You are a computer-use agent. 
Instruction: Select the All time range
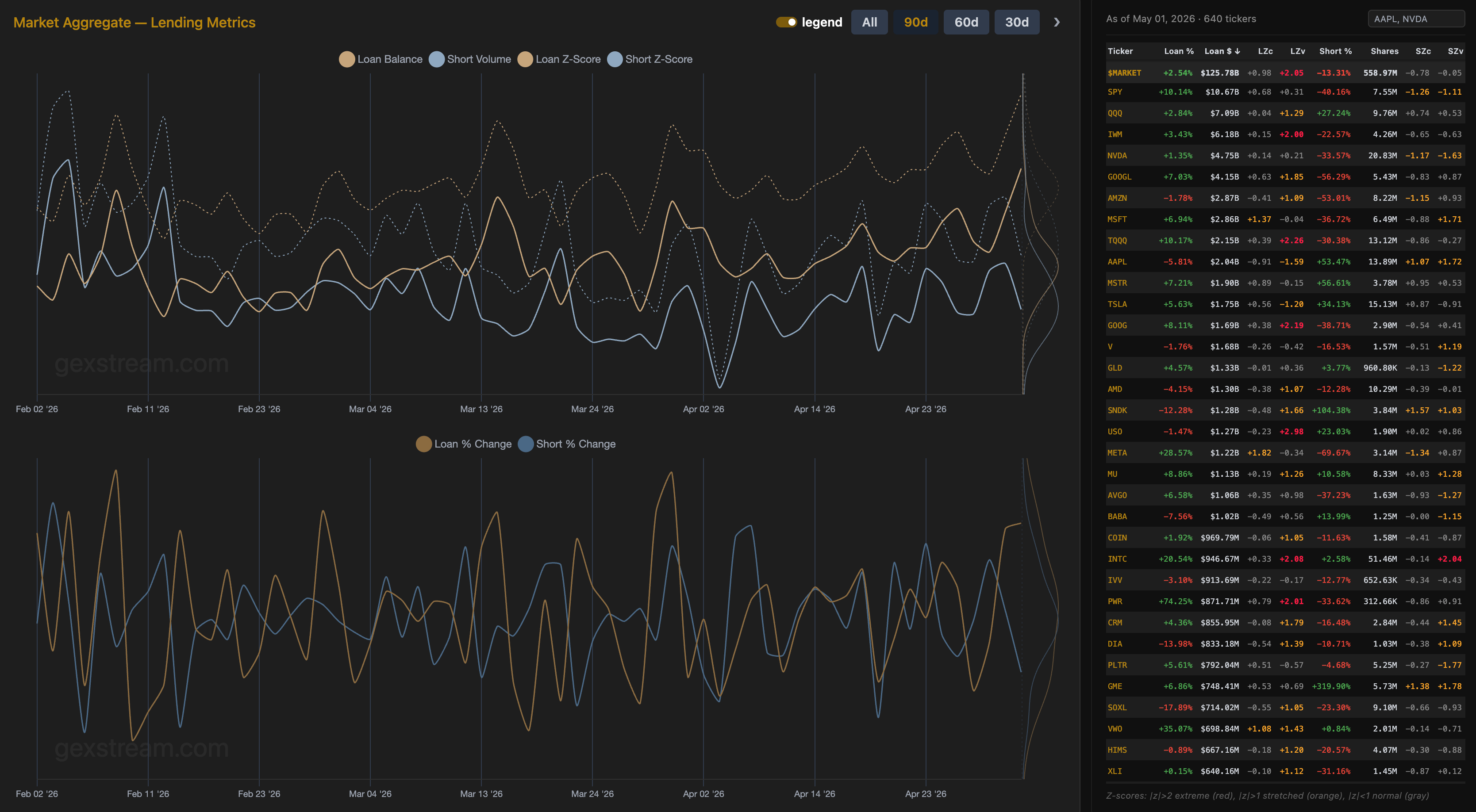(869, 22)
